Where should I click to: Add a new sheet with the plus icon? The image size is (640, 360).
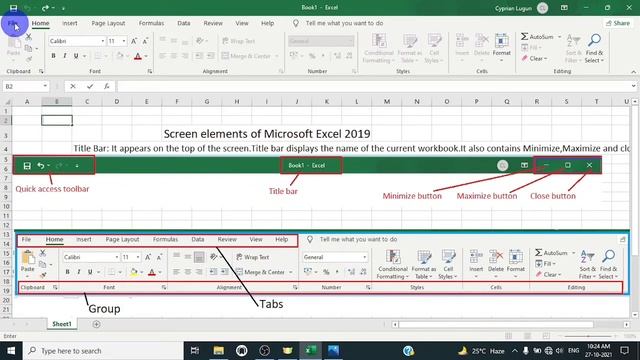click(96, 324)
